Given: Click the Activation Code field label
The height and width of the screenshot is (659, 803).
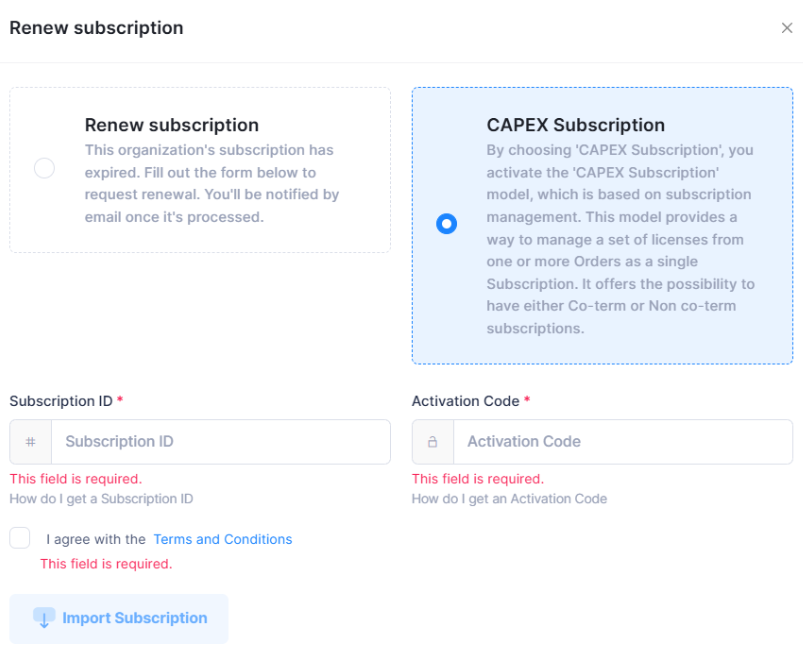Looking at the screenshot, I should point(465,401).
